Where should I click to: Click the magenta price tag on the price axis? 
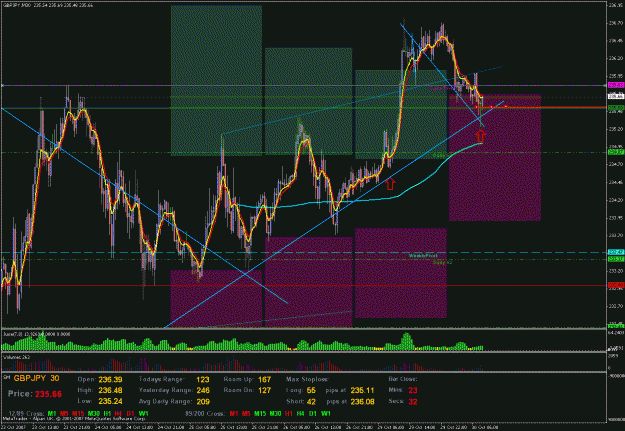click(616, 85)
